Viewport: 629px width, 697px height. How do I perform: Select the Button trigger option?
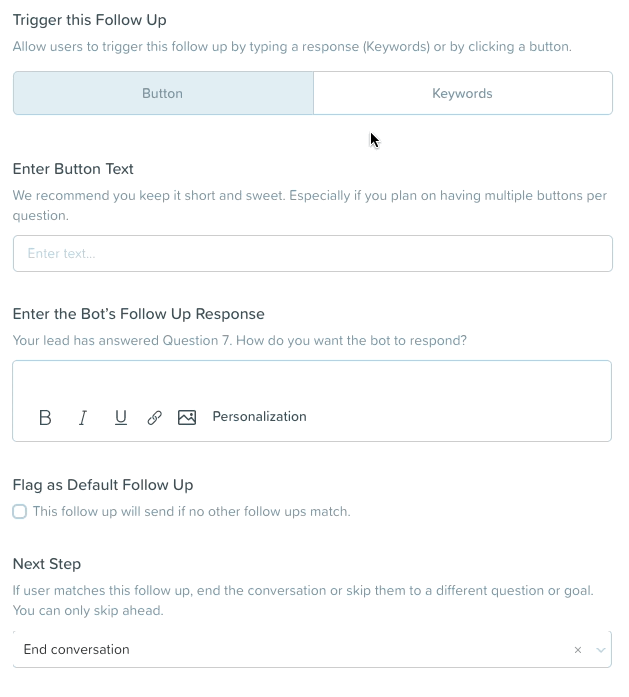click(x=163, y=93)
